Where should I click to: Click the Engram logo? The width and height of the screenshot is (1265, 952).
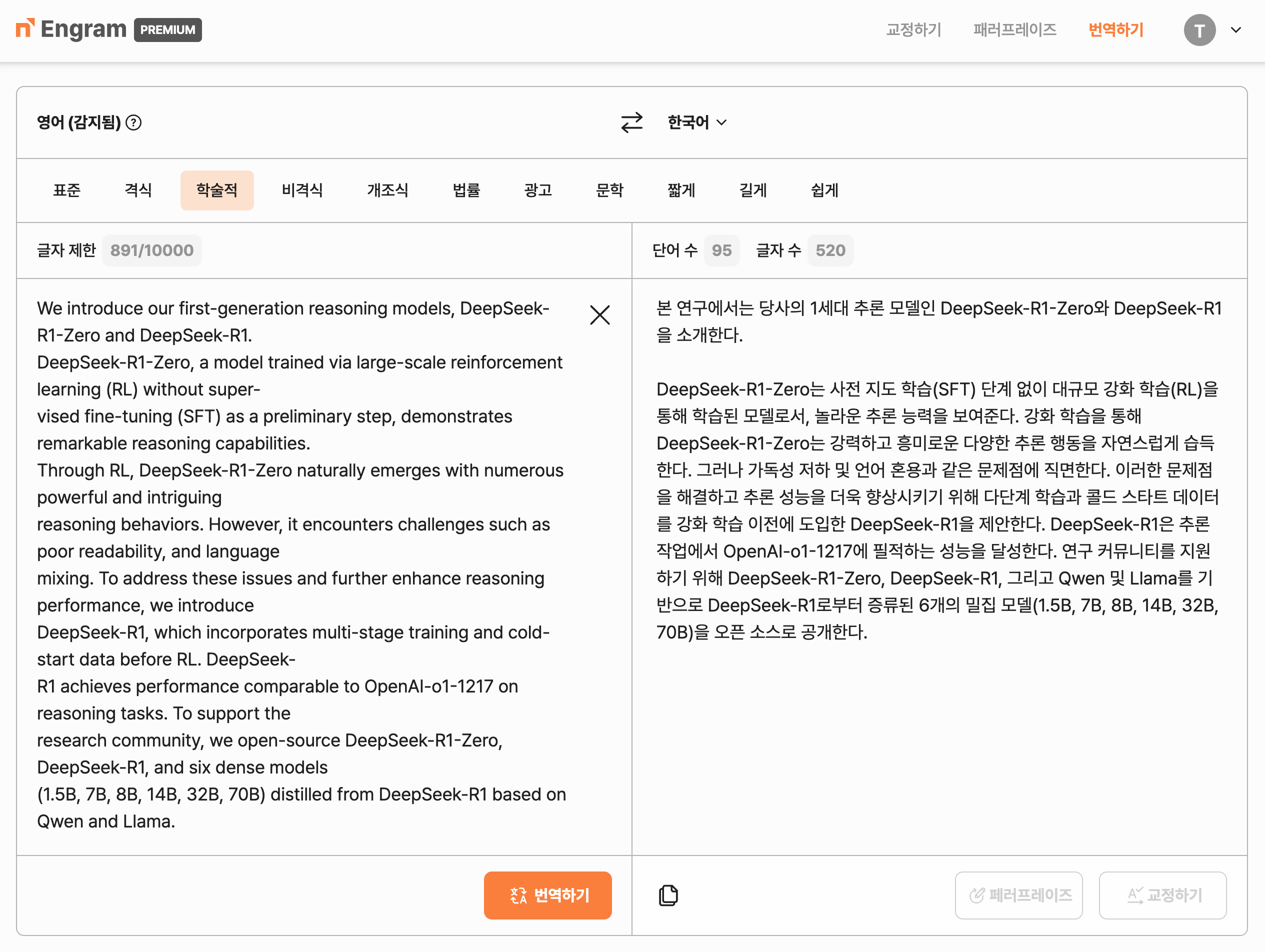coord(71,29)
